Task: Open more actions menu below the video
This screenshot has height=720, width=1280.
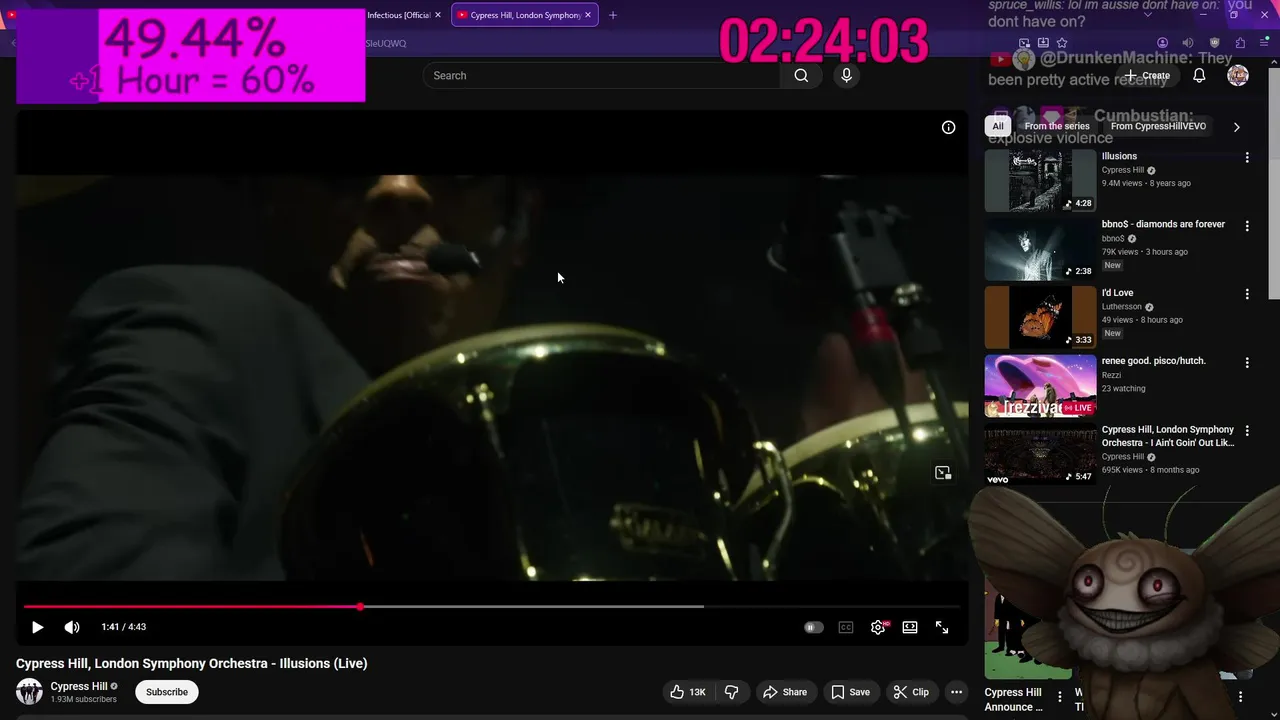Action: click(x=956, y=692)
